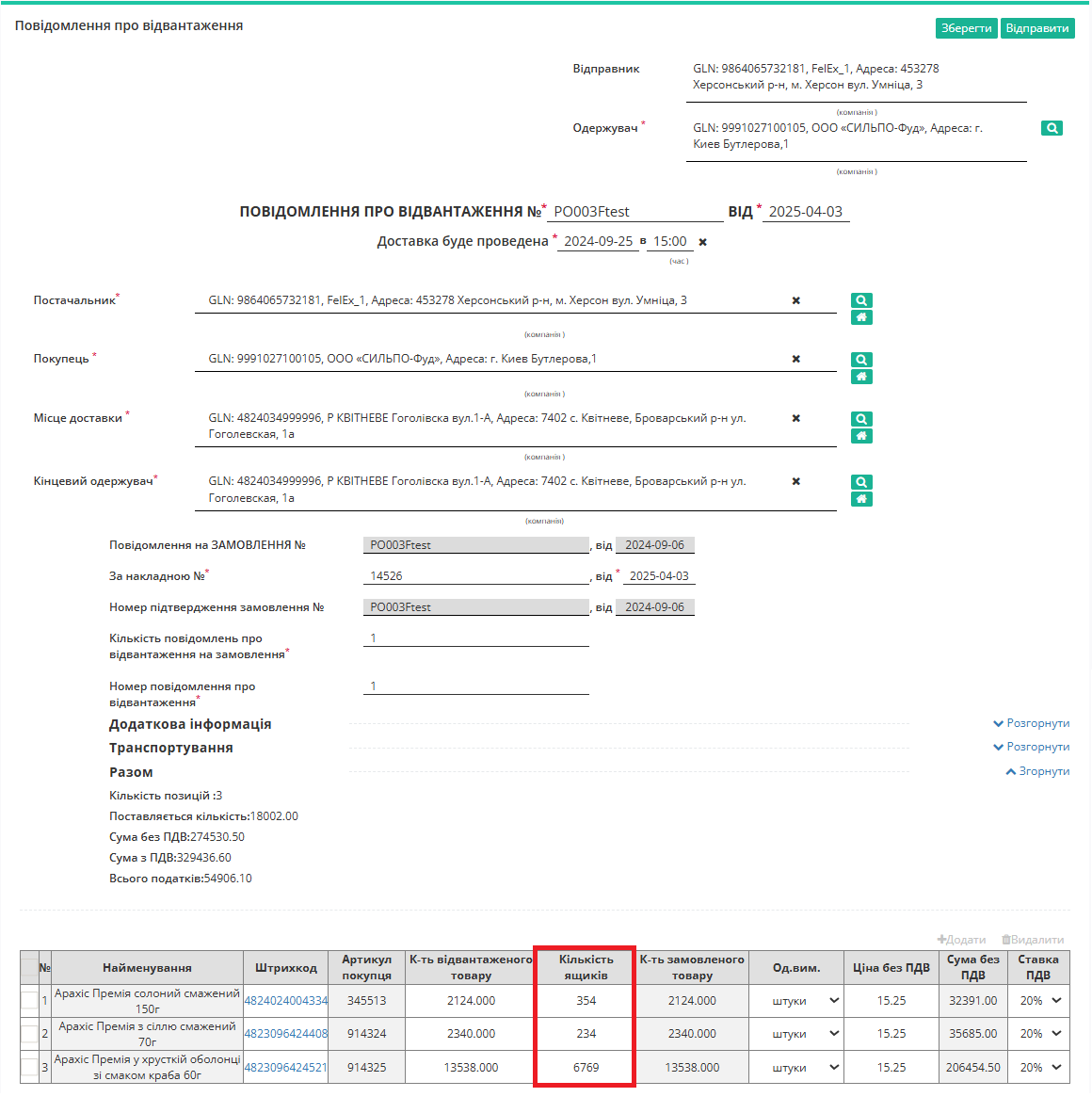
Task: Open the VAT rate dropdown in row 3
Action: click(1039, 1068)
